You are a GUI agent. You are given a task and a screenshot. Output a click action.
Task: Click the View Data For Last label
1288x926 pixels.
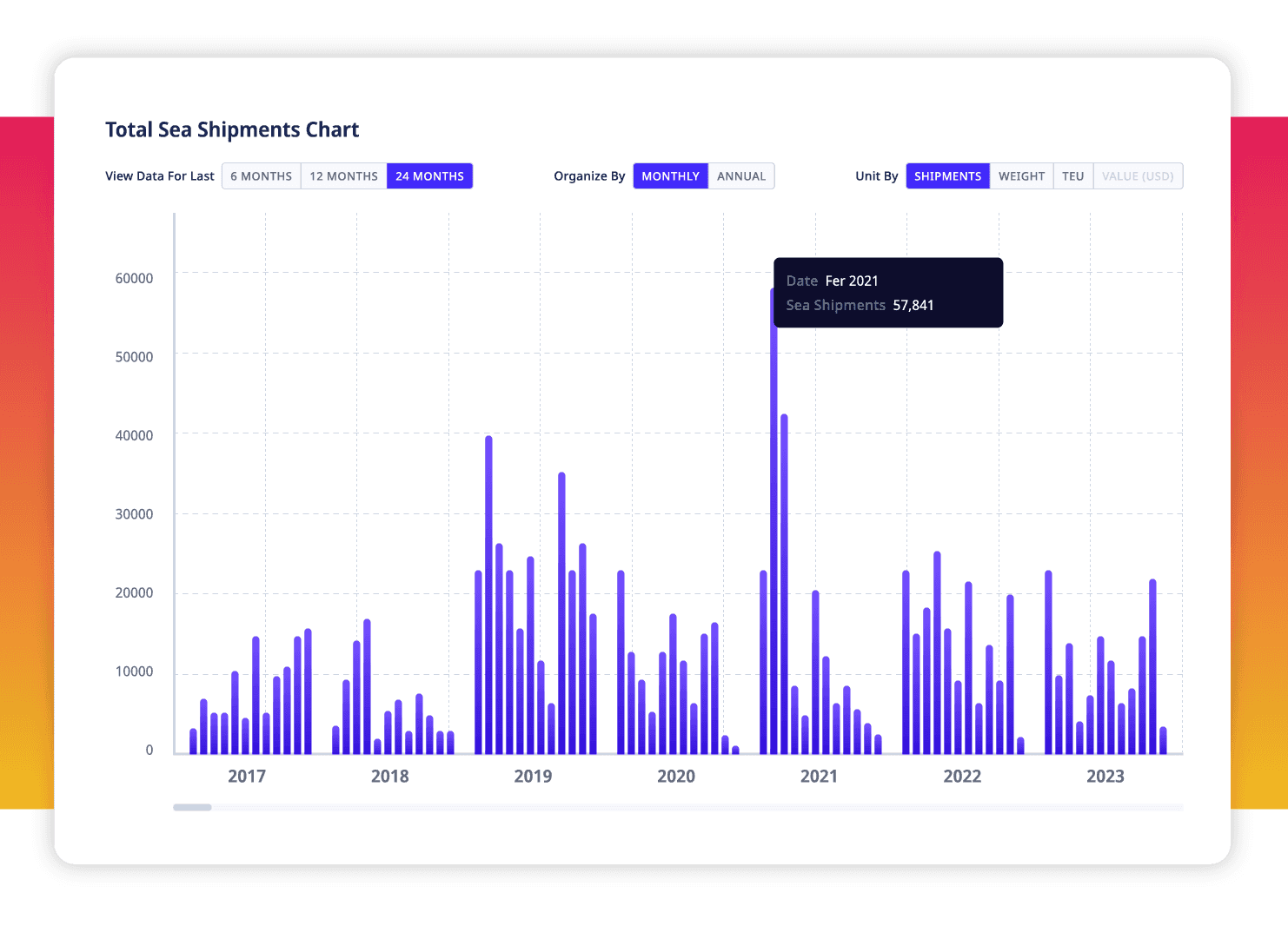(160, 176)
